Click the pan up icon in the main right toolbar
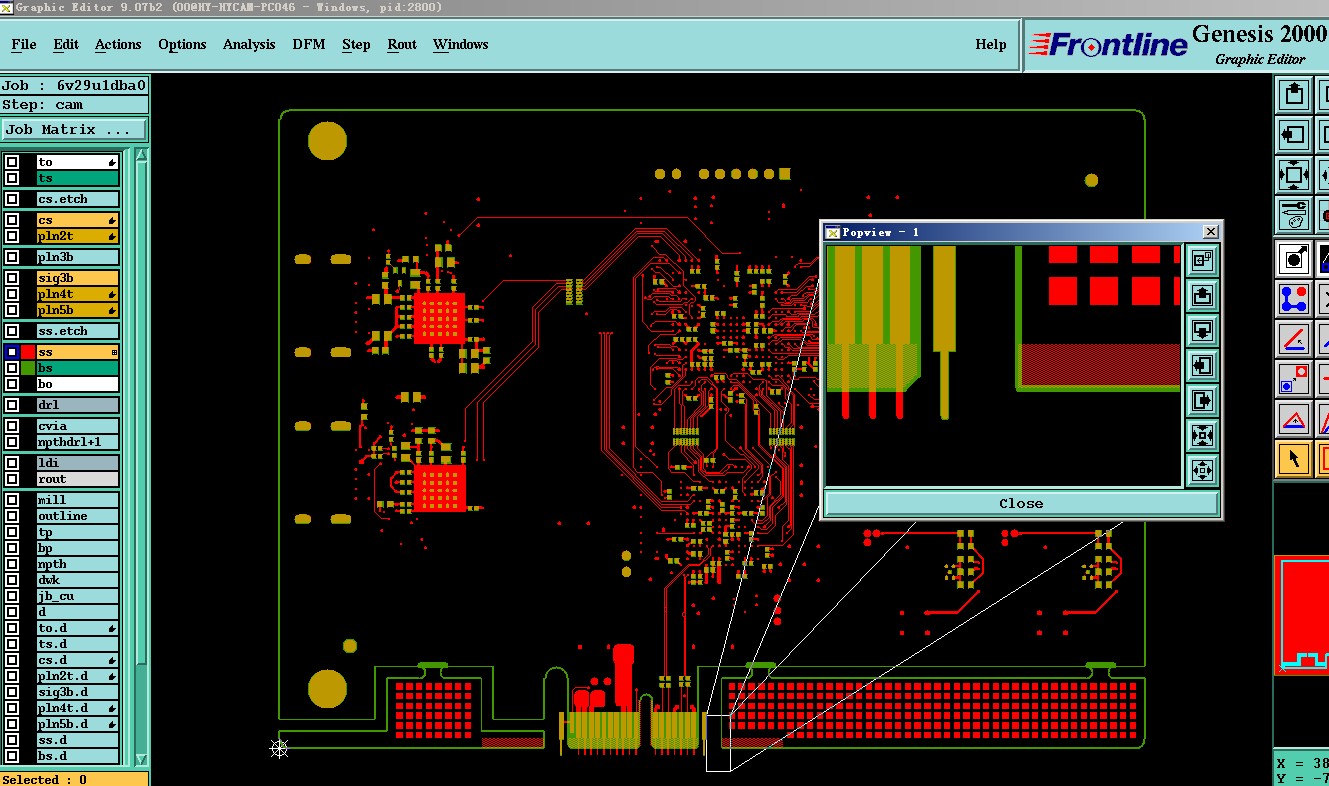This screenshot has height=786, width=1329. 1295,96
